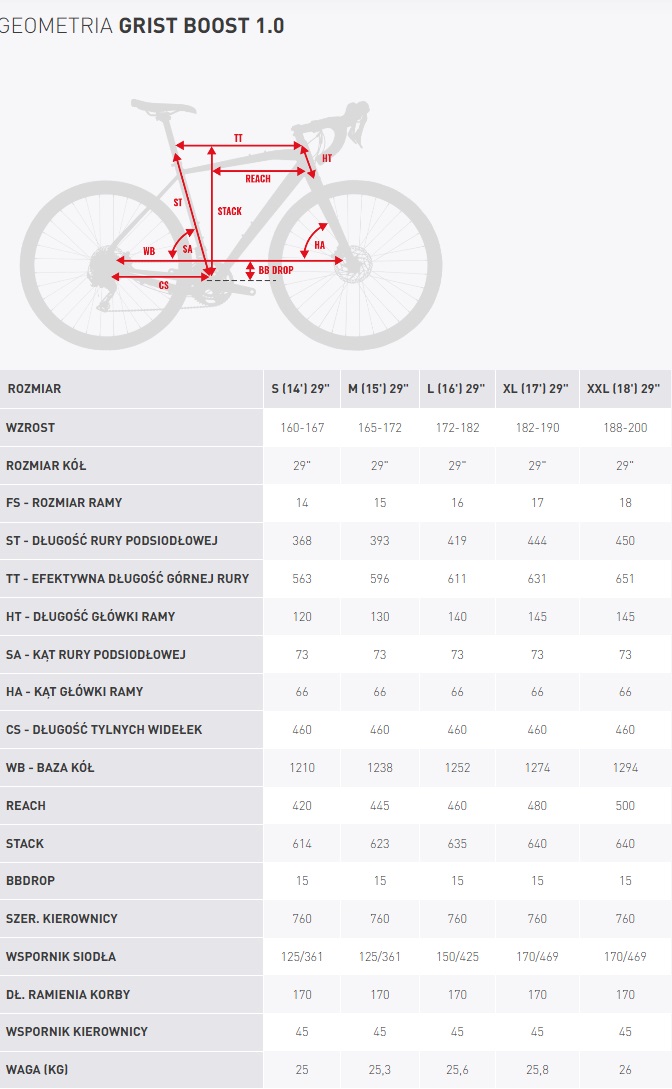Screen dimensions: 672x1089
Task: Click the GEOMETRIA GRIST BOOST 1.0 heading
Action: (x=142, y=26)
